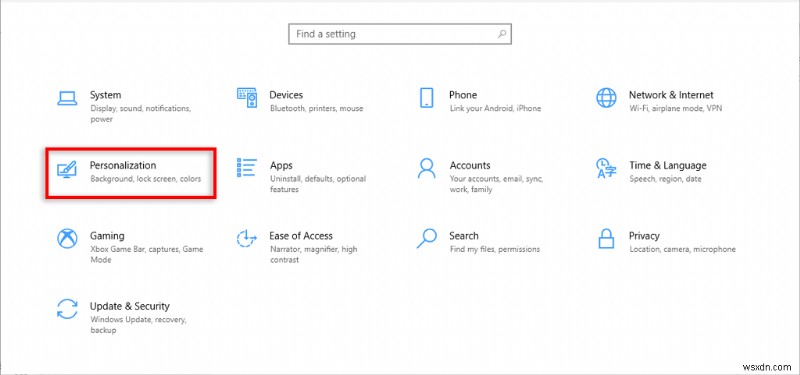
Task: Click the Search magnifying glass category icon
Action: click(427, 238)
